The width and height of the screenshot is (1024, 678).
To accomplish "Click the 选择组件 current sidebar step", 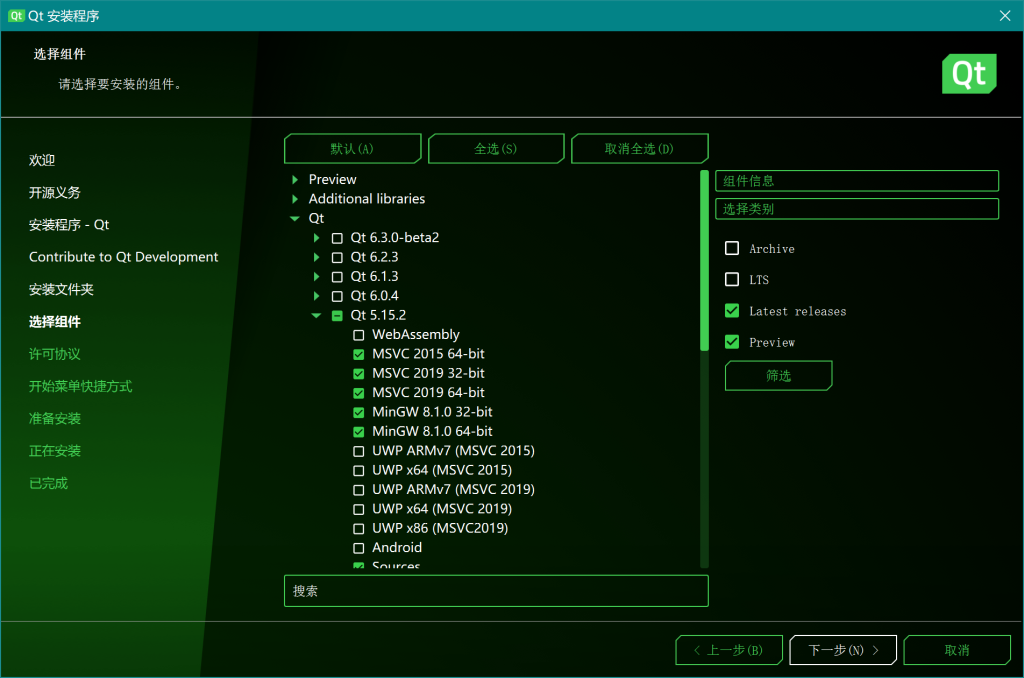I will tap(55, 321).
